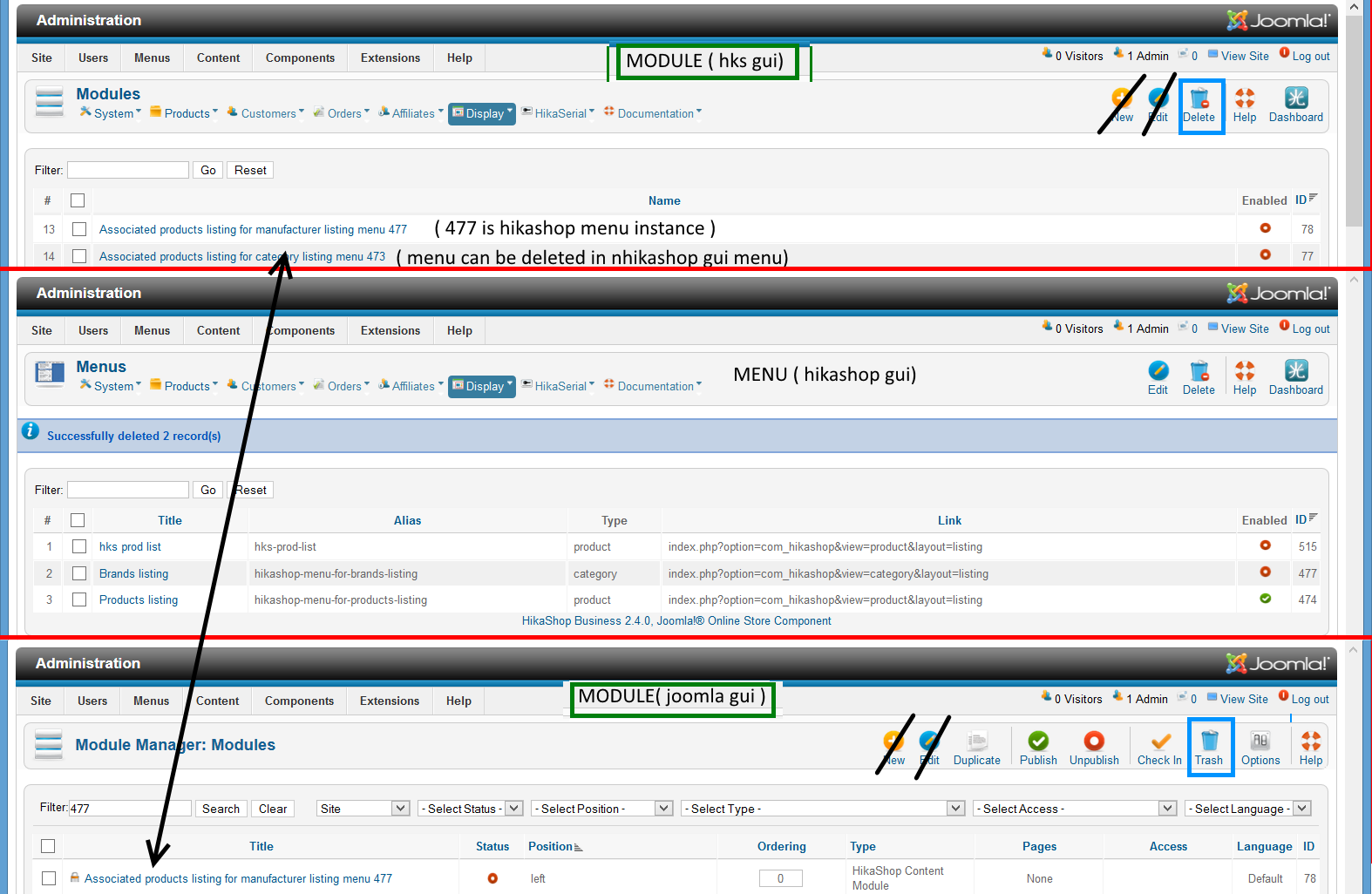1372x894 pixels.
Task: Open the Site client dropdown in Module Manager
Action: point(363,809)
